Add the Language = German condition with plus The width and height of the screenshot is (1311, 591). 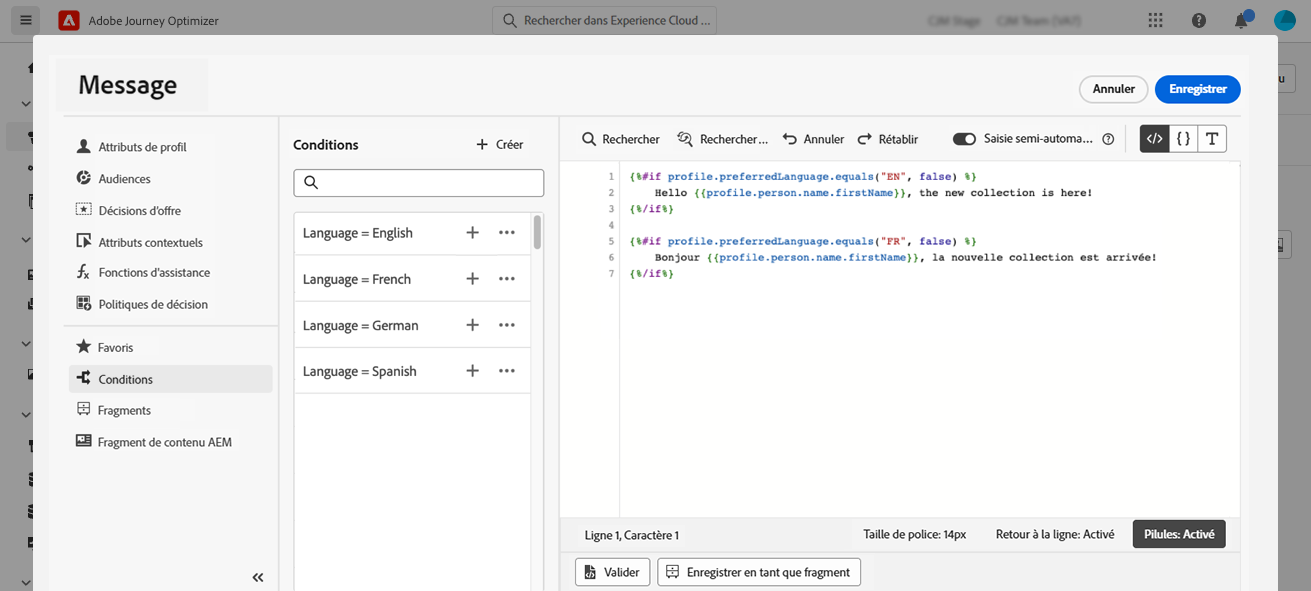[x=473, y=325]
